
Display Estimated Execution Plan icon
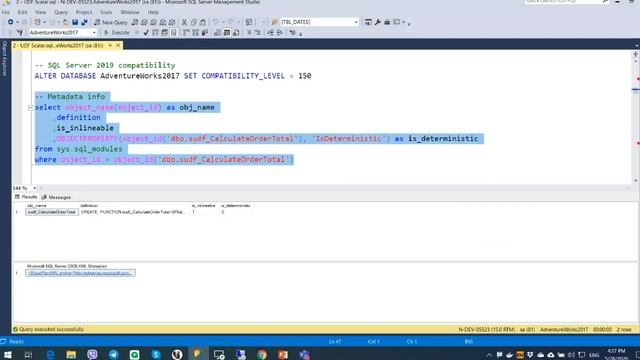click(155, 33)
